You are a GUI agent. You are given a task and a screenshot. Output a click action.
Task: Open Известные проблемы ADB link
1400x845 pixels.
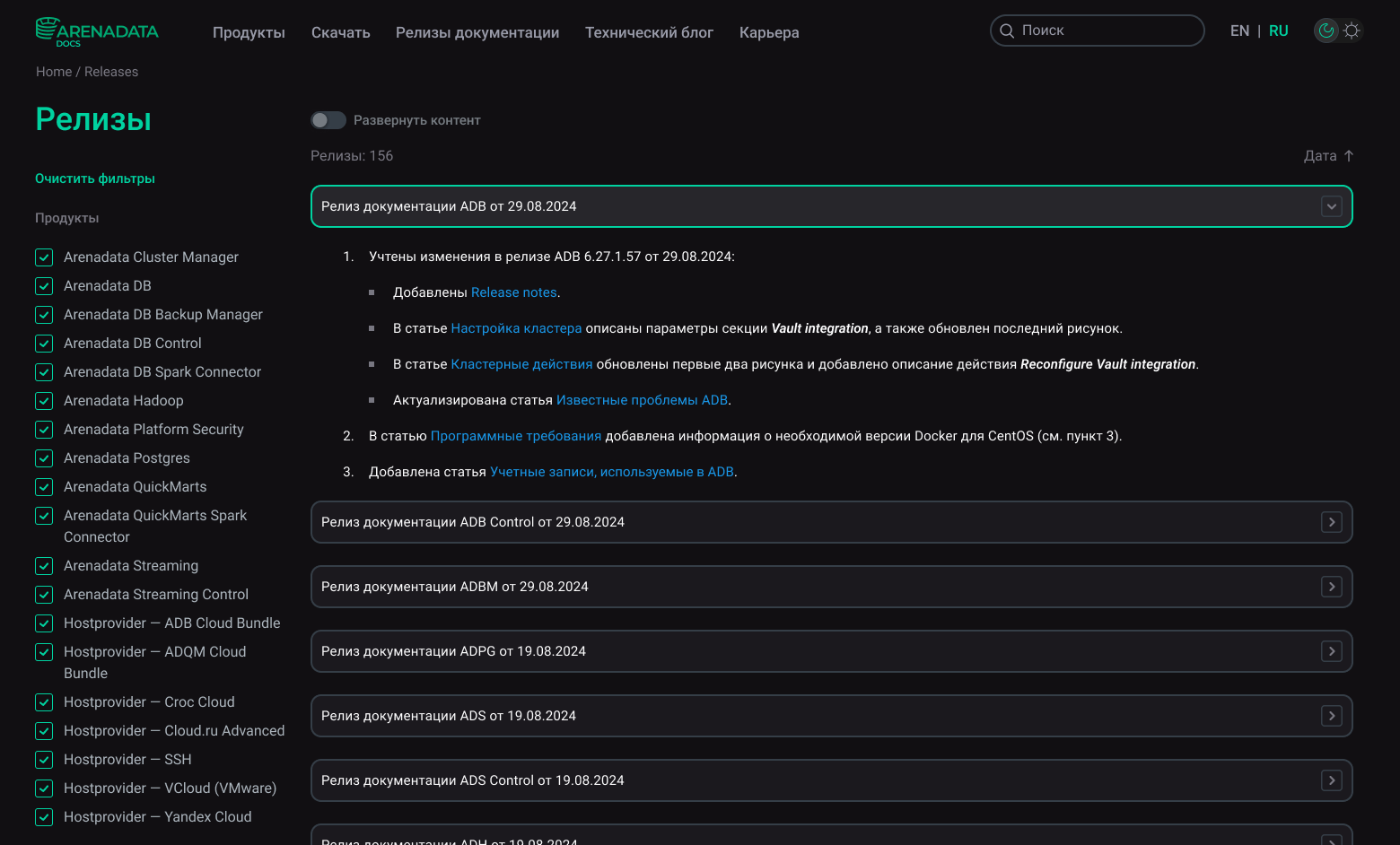[642, 400]
